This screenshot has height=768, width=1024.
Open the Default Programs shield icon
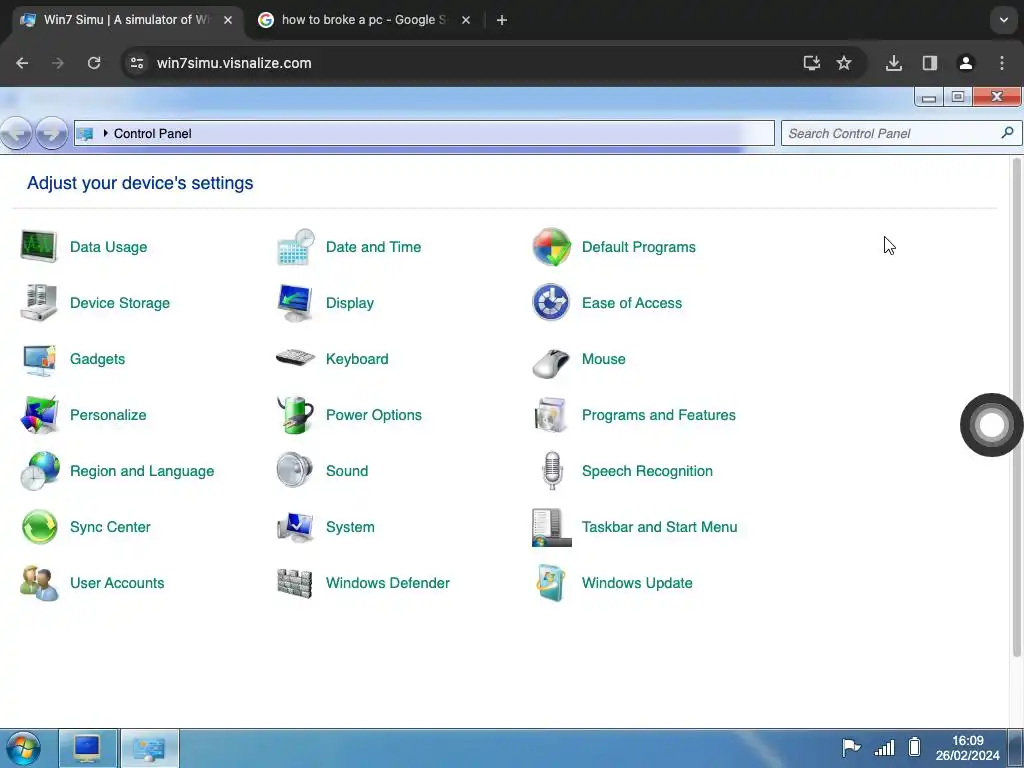tap(551, 247)
